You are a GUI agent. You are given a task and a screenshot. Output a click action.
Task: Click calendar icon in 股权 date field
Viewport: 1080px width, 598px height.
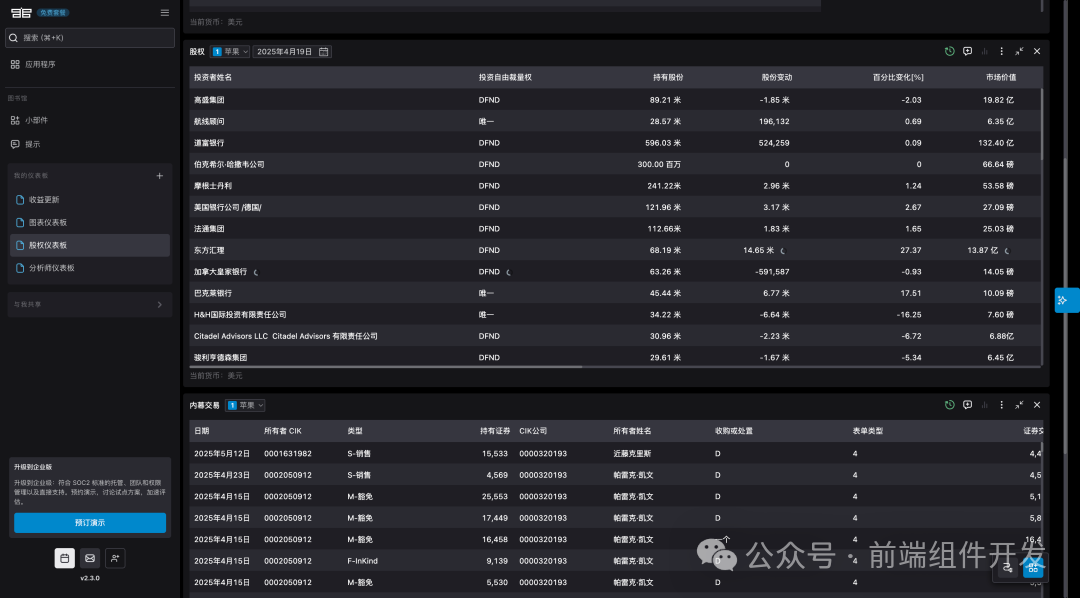coord(324,52)
